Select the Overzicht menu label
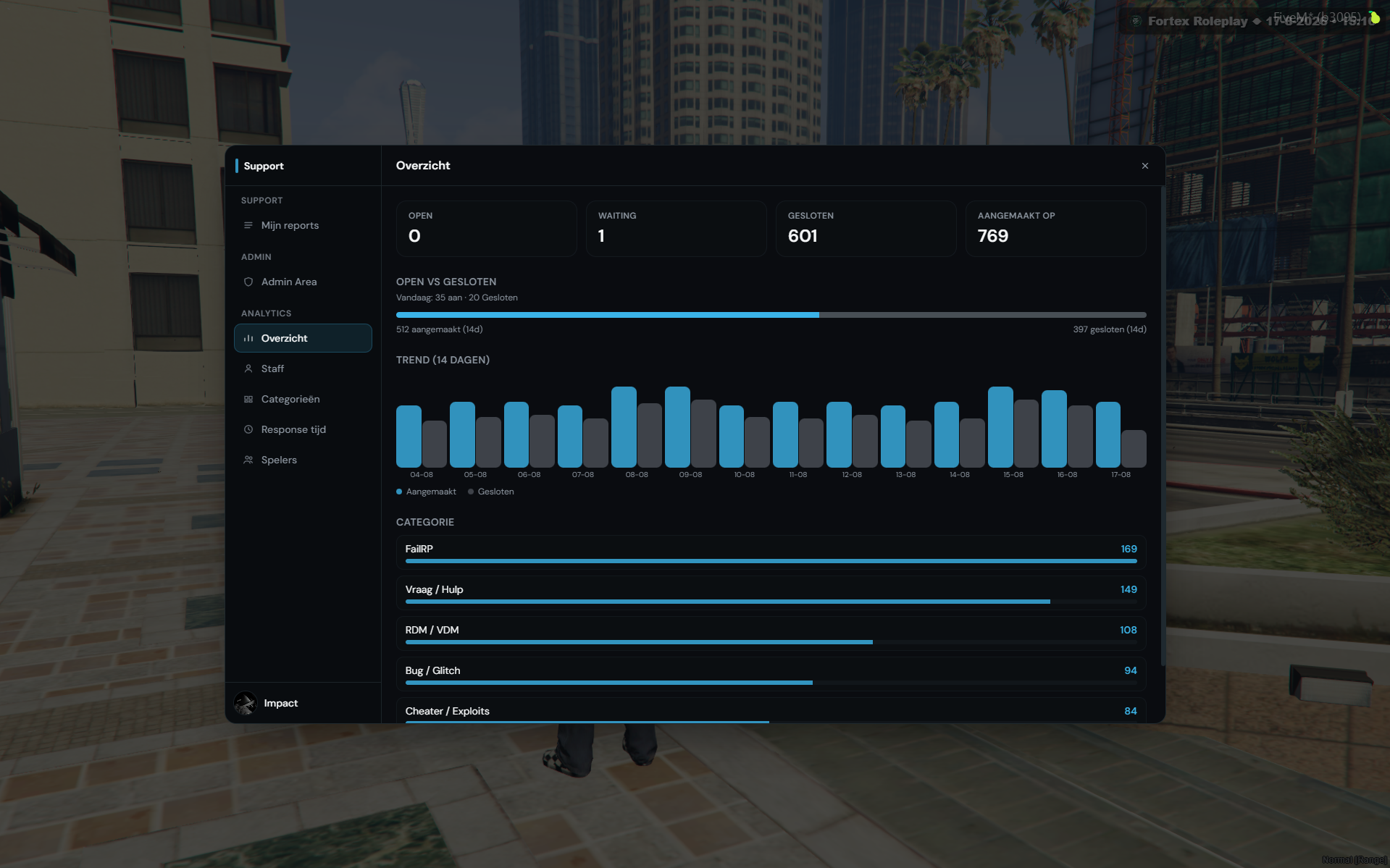Image resolution: width=1390 pixels, height=868 pixels. click(x=284, y=338)
